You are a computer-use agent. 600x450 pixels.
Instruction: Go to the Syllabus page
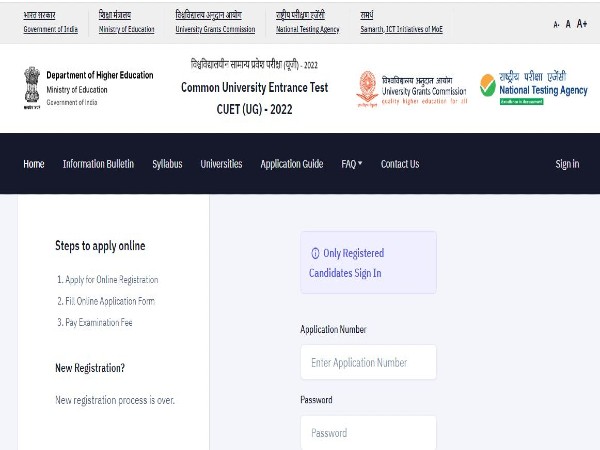[x=167, y=164]
